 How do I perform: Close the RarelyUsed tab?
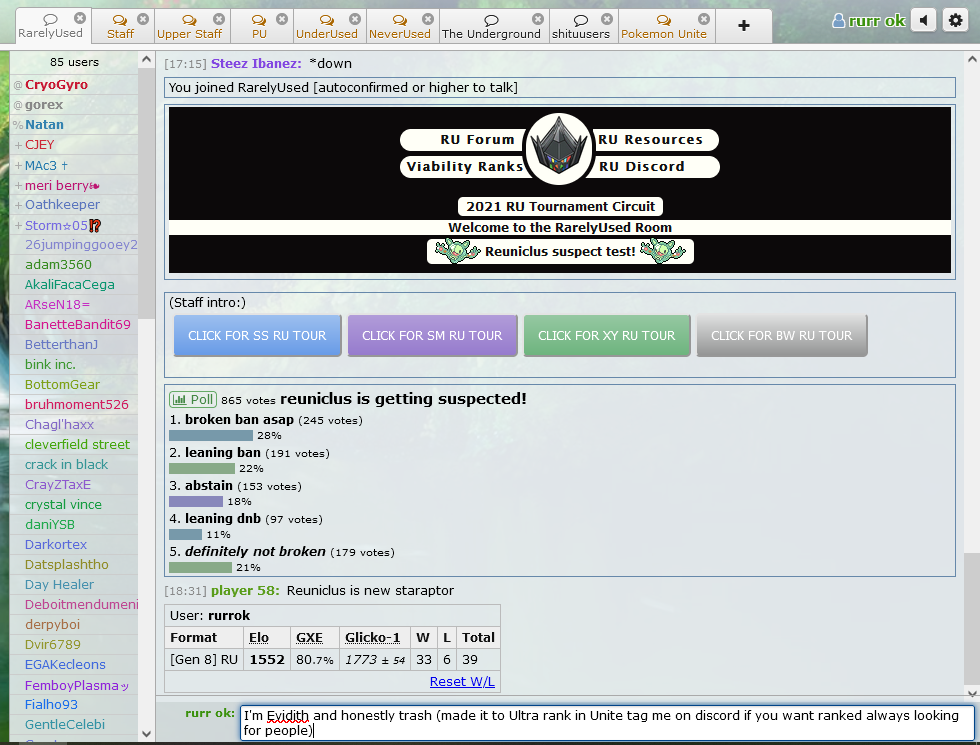80,18
